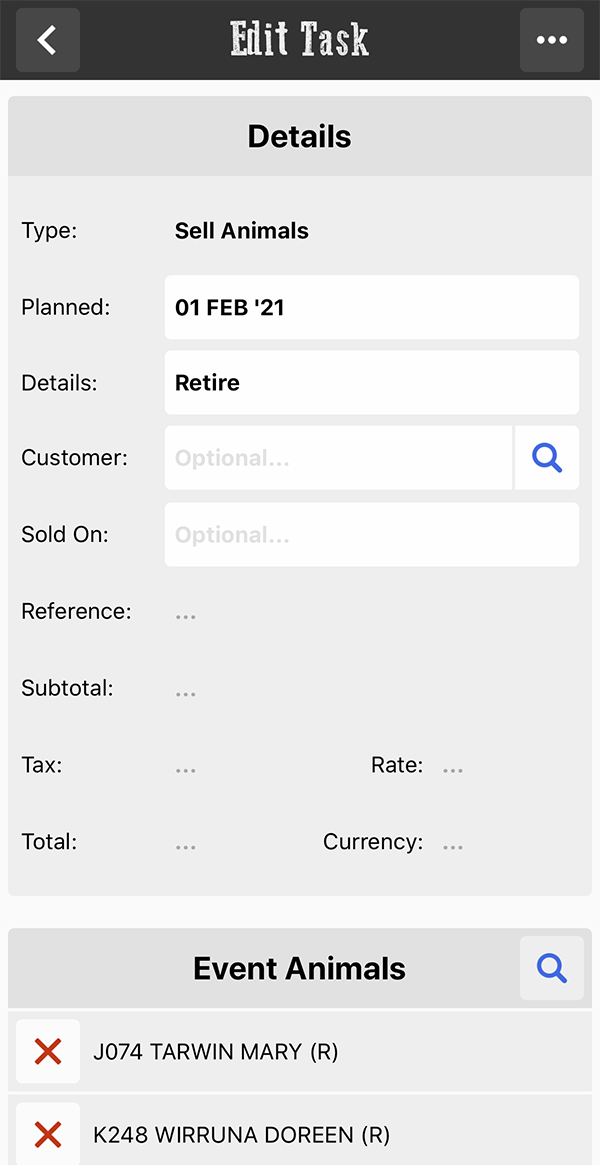This screenshot has height=1165, width=600.
Task: Open the Planned date field 01 FEB '21
Action: (372, 308)
